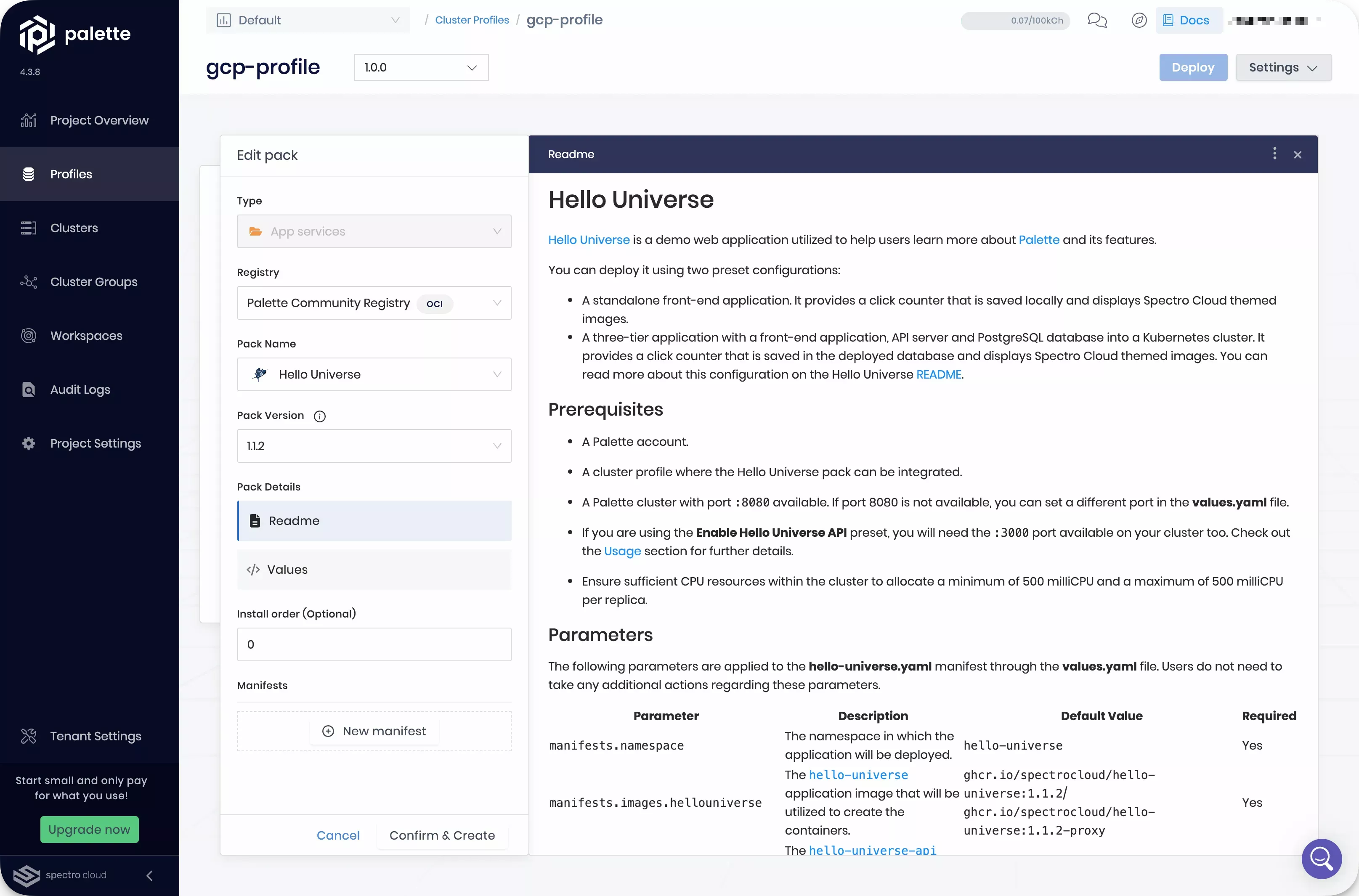Click the Workspaces target icon
Image resolution: width=1359 pixels, height=896 pixels.
click(28, 335)
